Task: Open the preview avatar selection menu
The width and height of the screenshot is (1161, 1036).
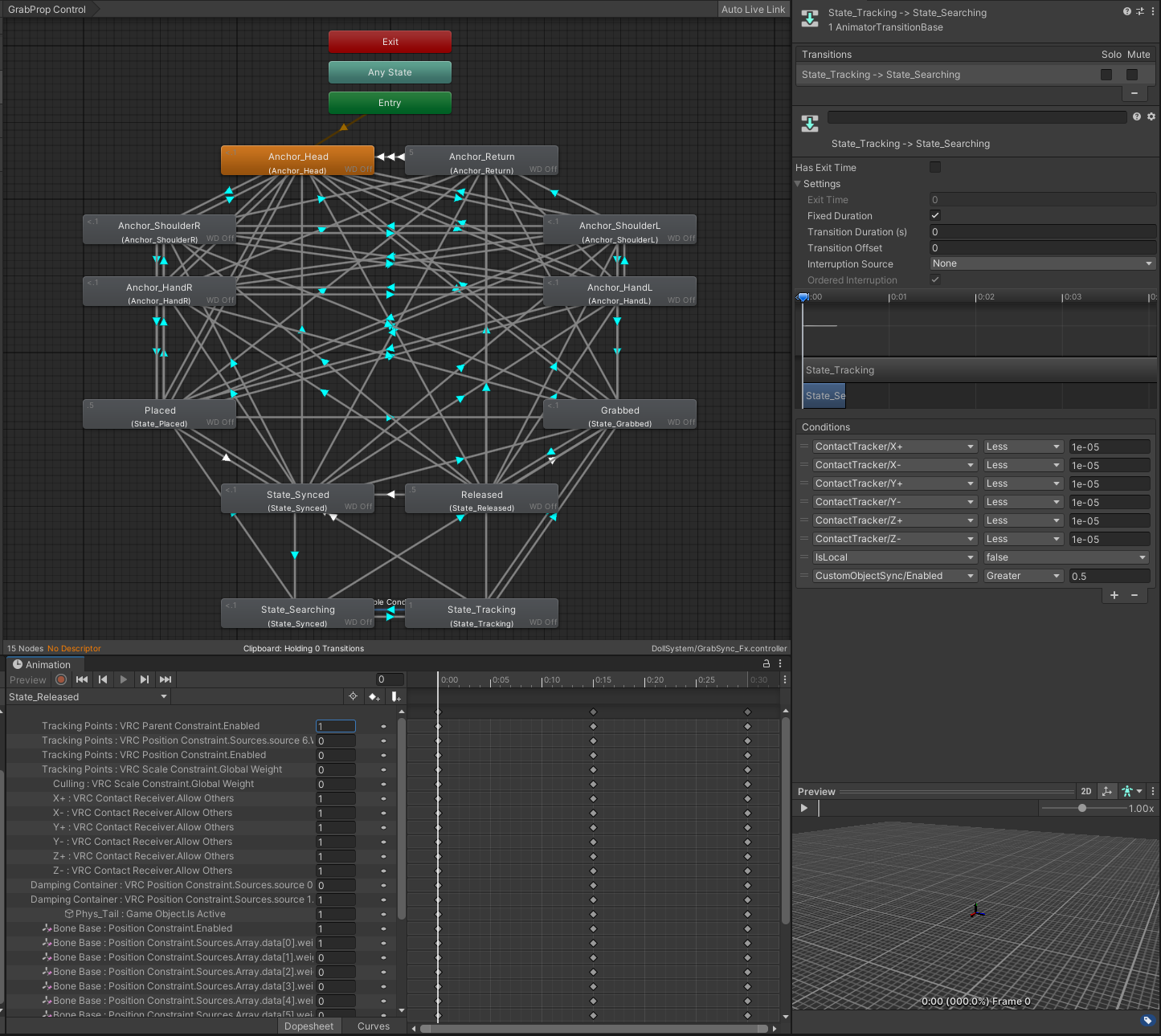Action: pyautogui.click(x=1132, y=791)
